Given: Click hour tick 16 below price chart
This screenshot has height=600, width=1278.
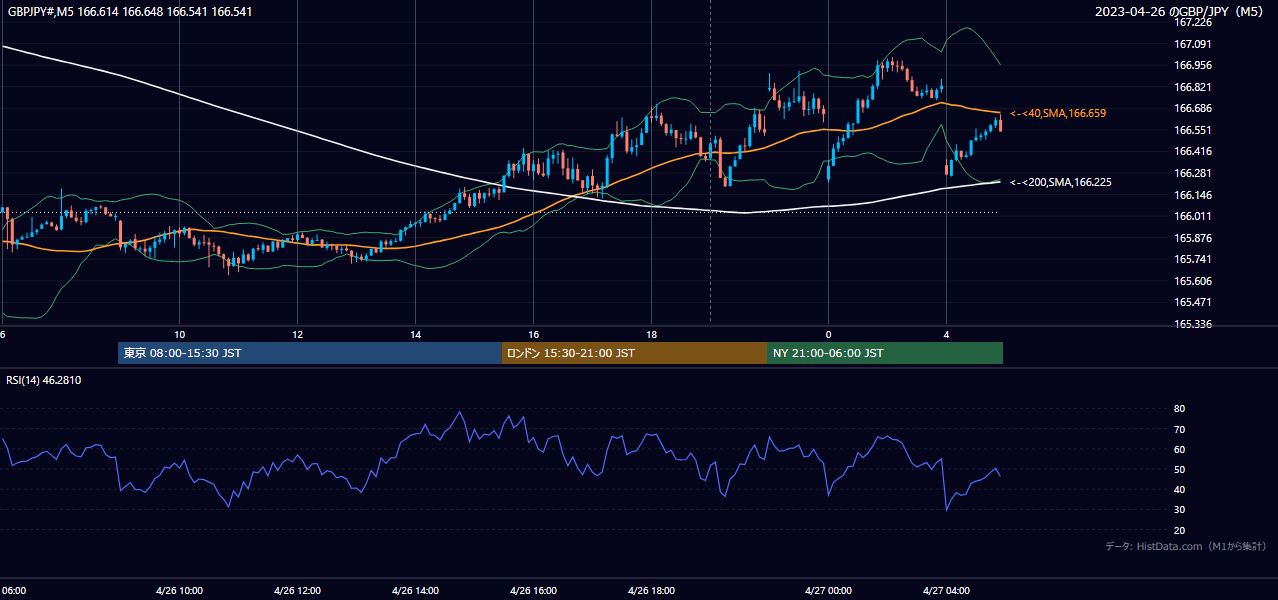Looking at the screenshot, I should point(533,334).
